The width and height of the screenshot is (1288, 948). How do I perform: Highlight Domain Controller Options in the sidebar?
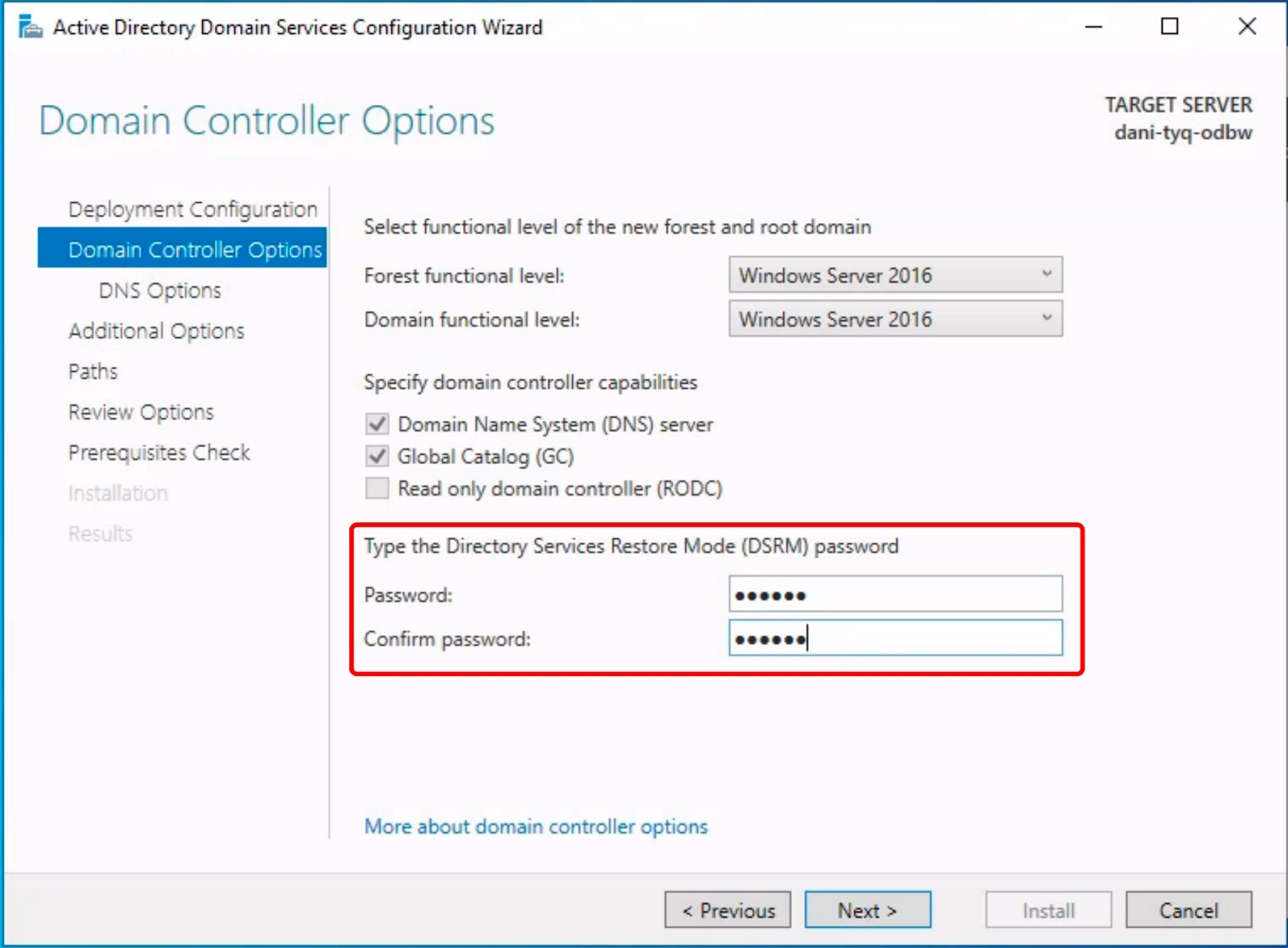click(x=194, y=249)
